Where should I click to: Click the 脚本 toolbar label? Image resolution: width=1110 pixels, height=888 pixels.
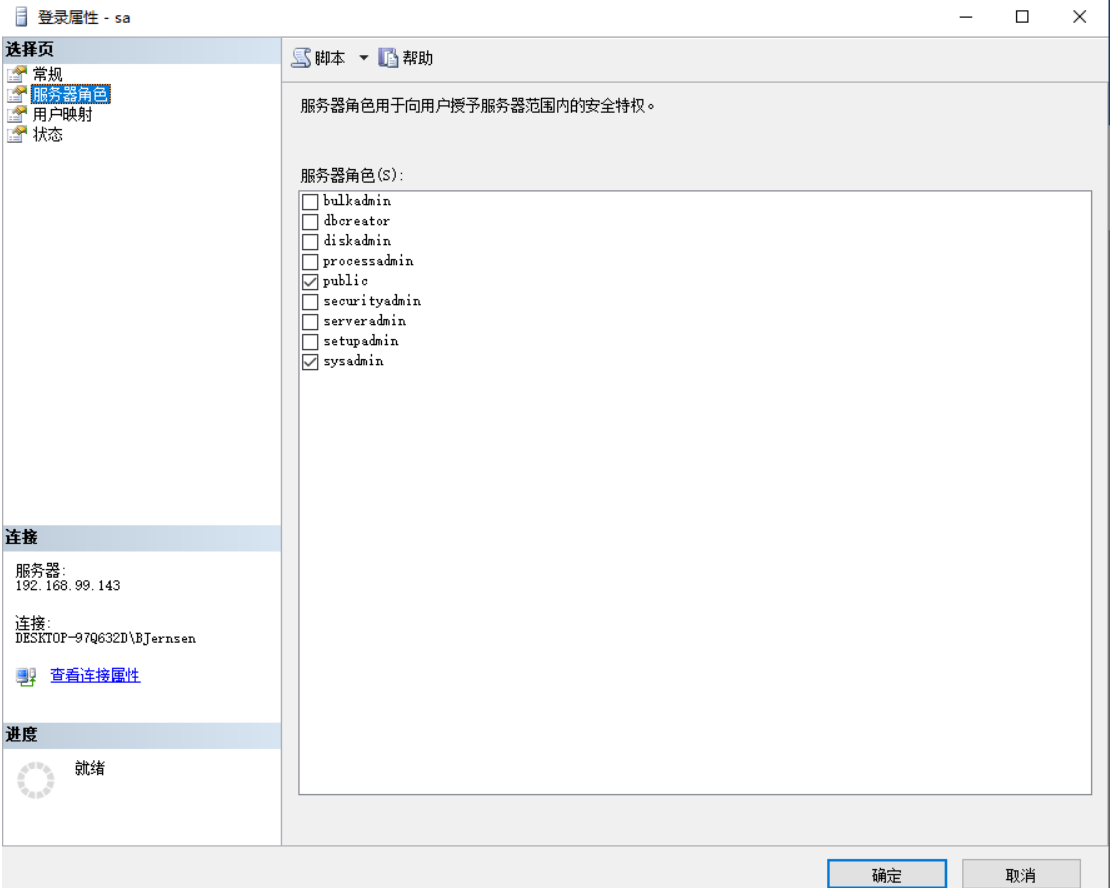pos(330,58)
